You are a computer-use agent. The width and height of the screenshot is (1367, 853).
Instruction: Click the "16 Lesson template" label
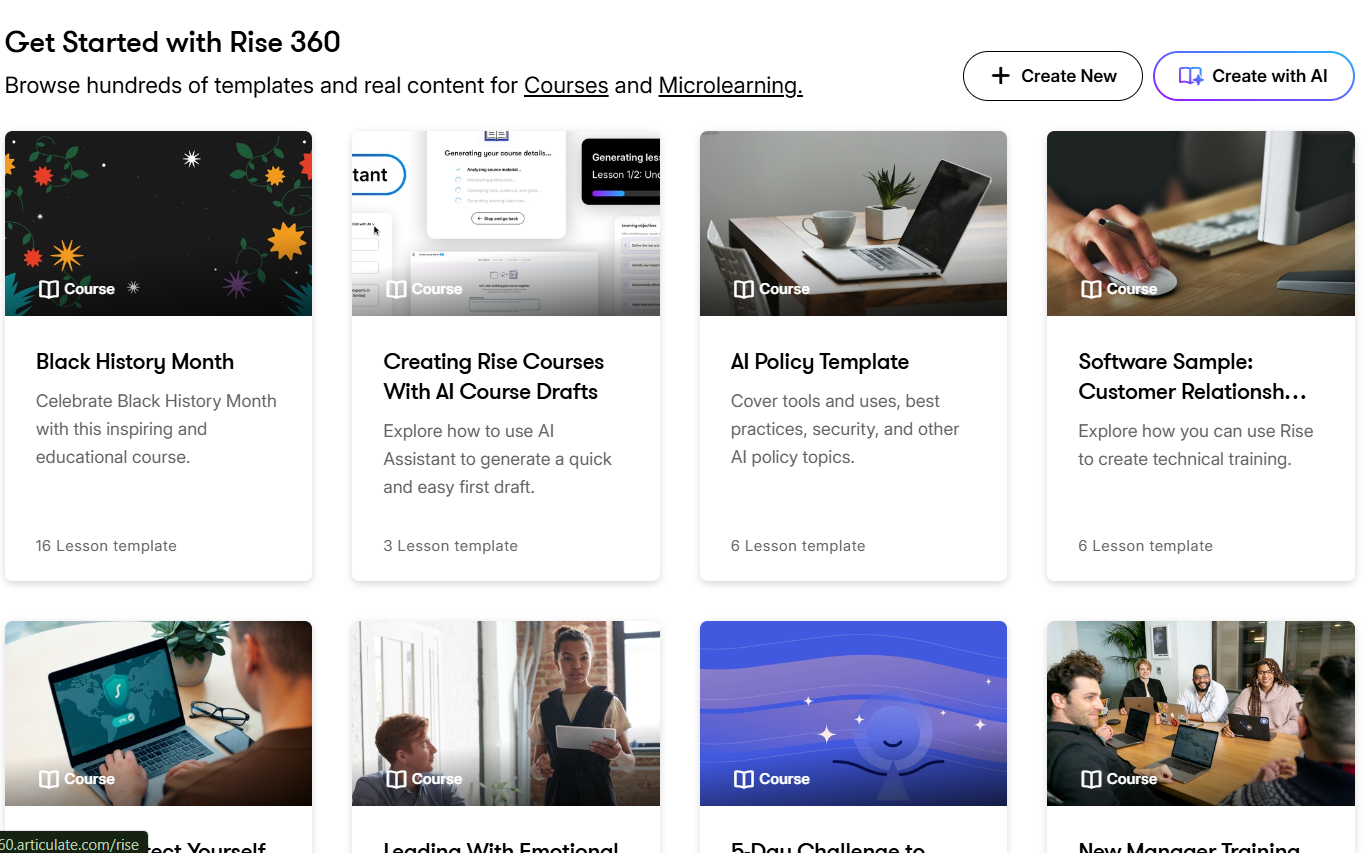(106, 546)
